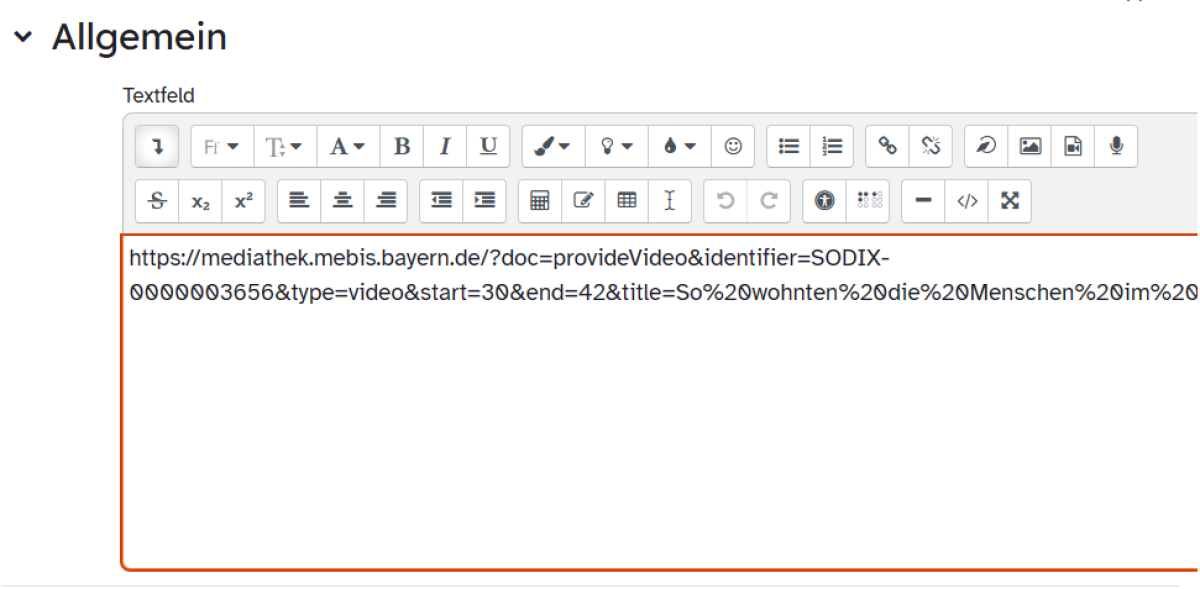Collapse the Allgemein section
The height and width of the screenshot is (589, 1200).
22,38
